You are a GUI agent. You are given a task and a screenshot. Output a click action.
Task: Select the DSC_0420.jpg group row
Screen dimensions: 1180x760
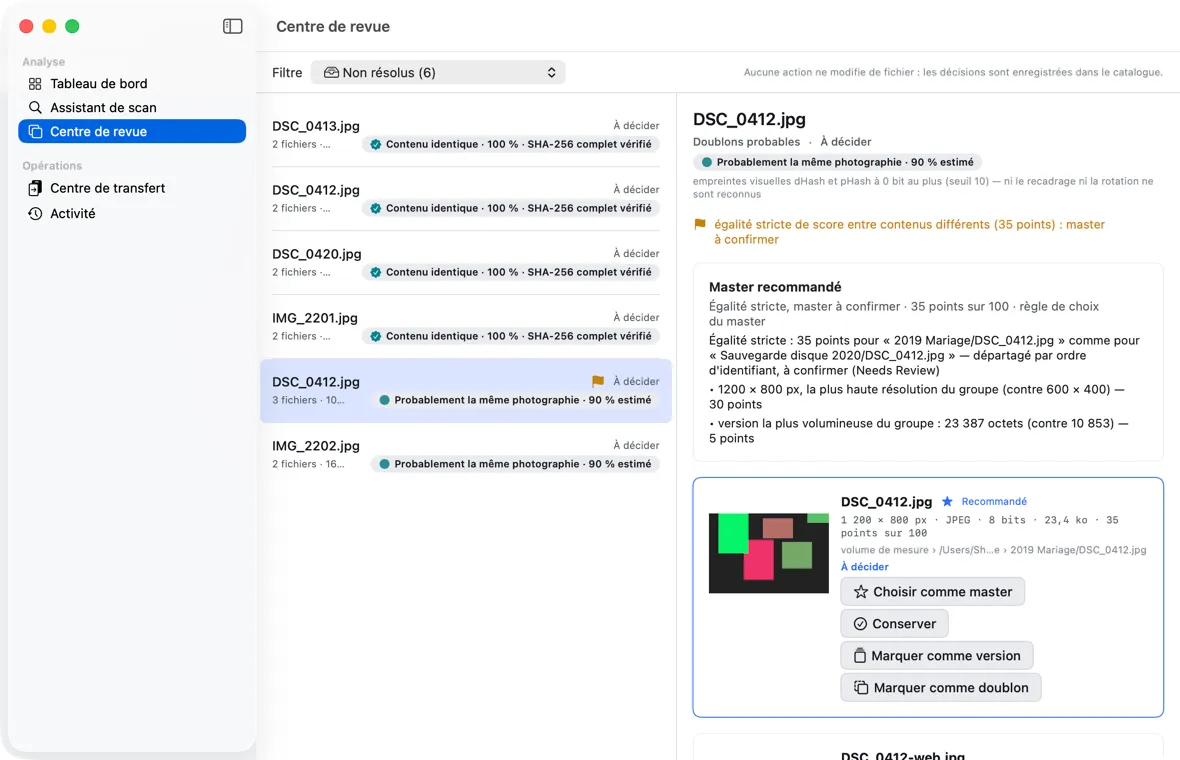[466, 263]
